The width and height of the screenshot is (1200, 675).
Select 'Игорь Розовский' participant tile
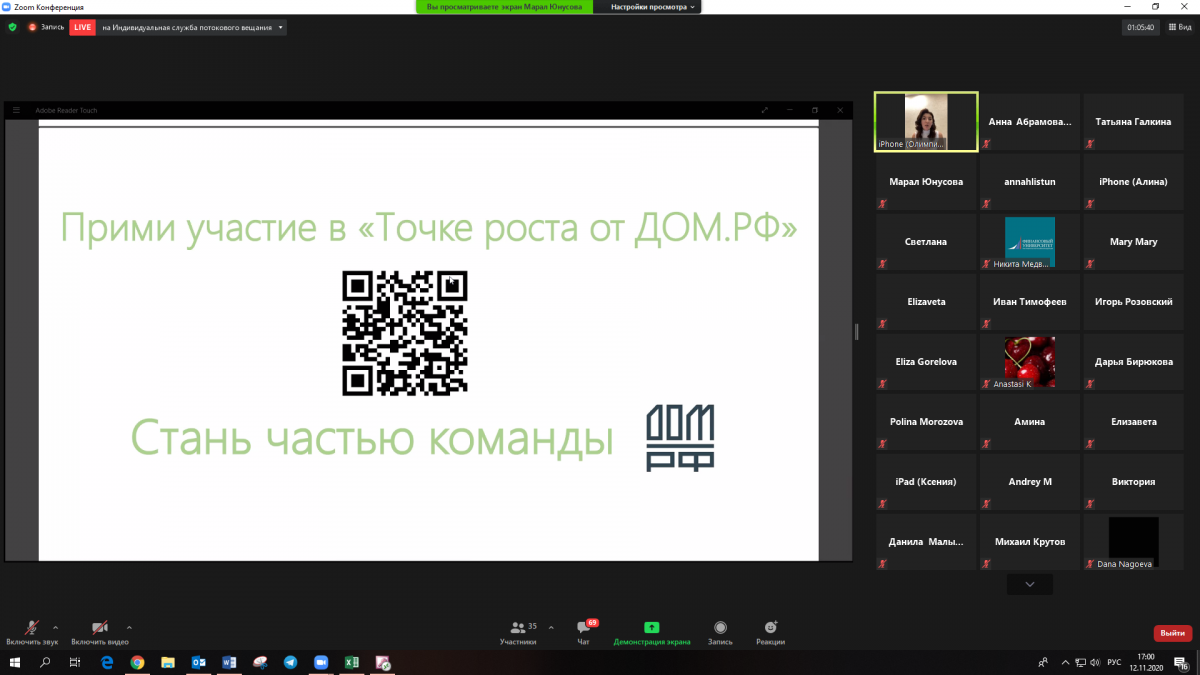[1134, 302]
